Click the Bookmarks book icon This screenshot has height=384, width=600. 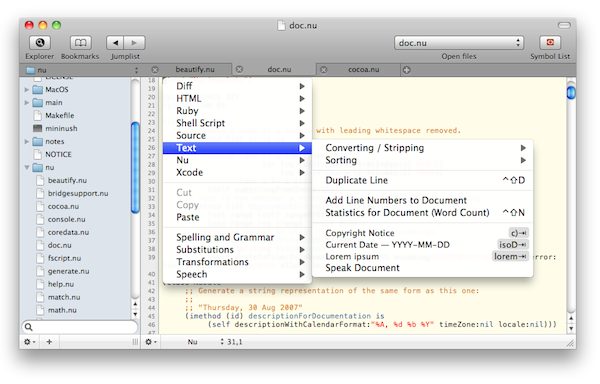pyautogui.click(x=80, y=42)
